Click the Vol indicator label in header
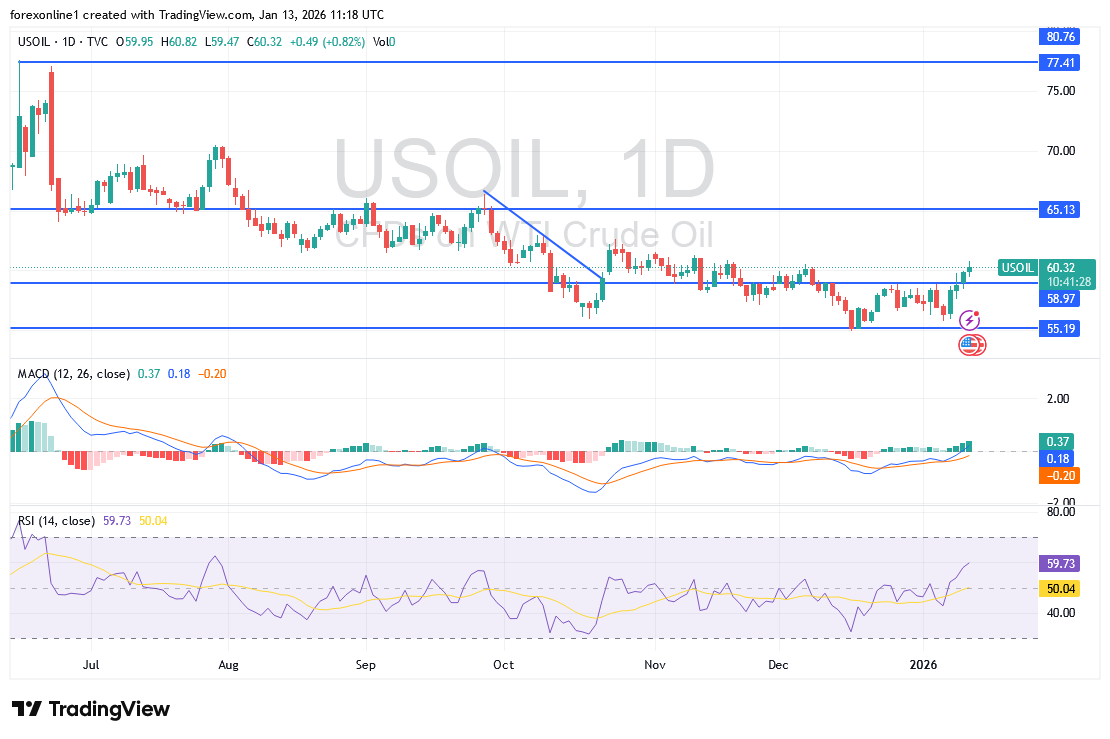The image size is (1110, 739). pos(382,42)
